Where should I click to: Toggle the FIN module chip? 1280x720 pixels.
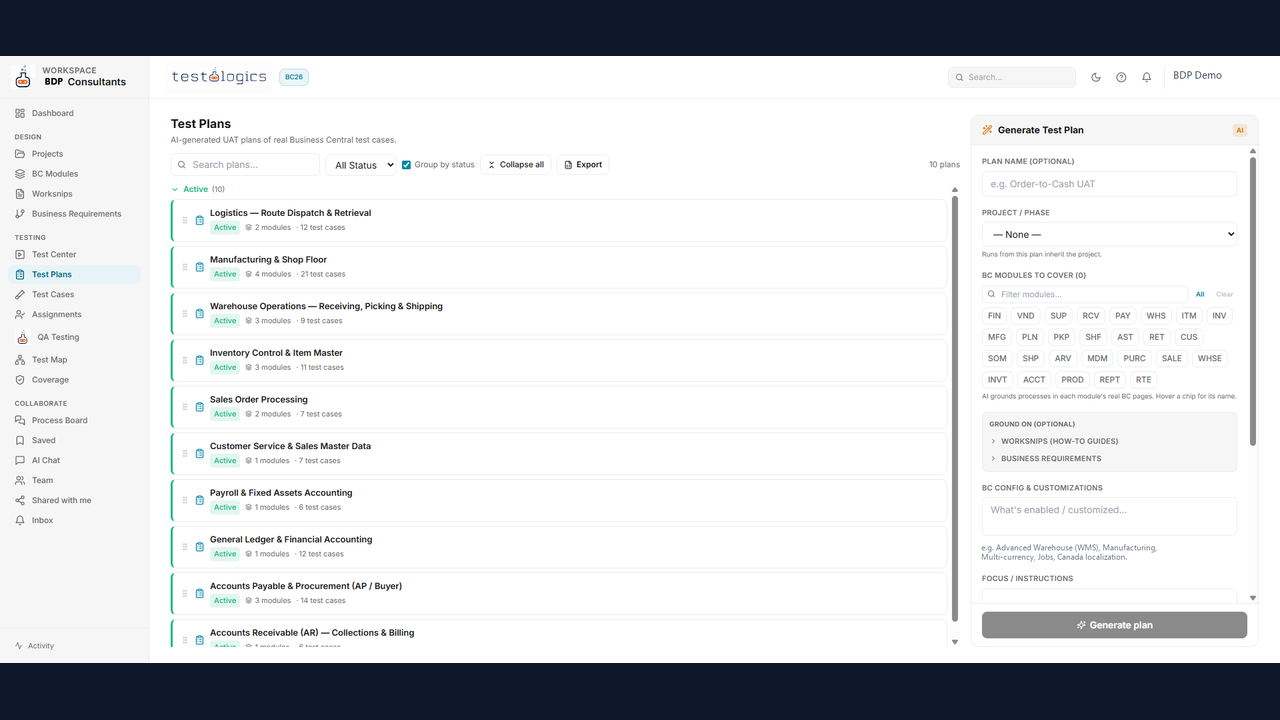pos(994,316)
